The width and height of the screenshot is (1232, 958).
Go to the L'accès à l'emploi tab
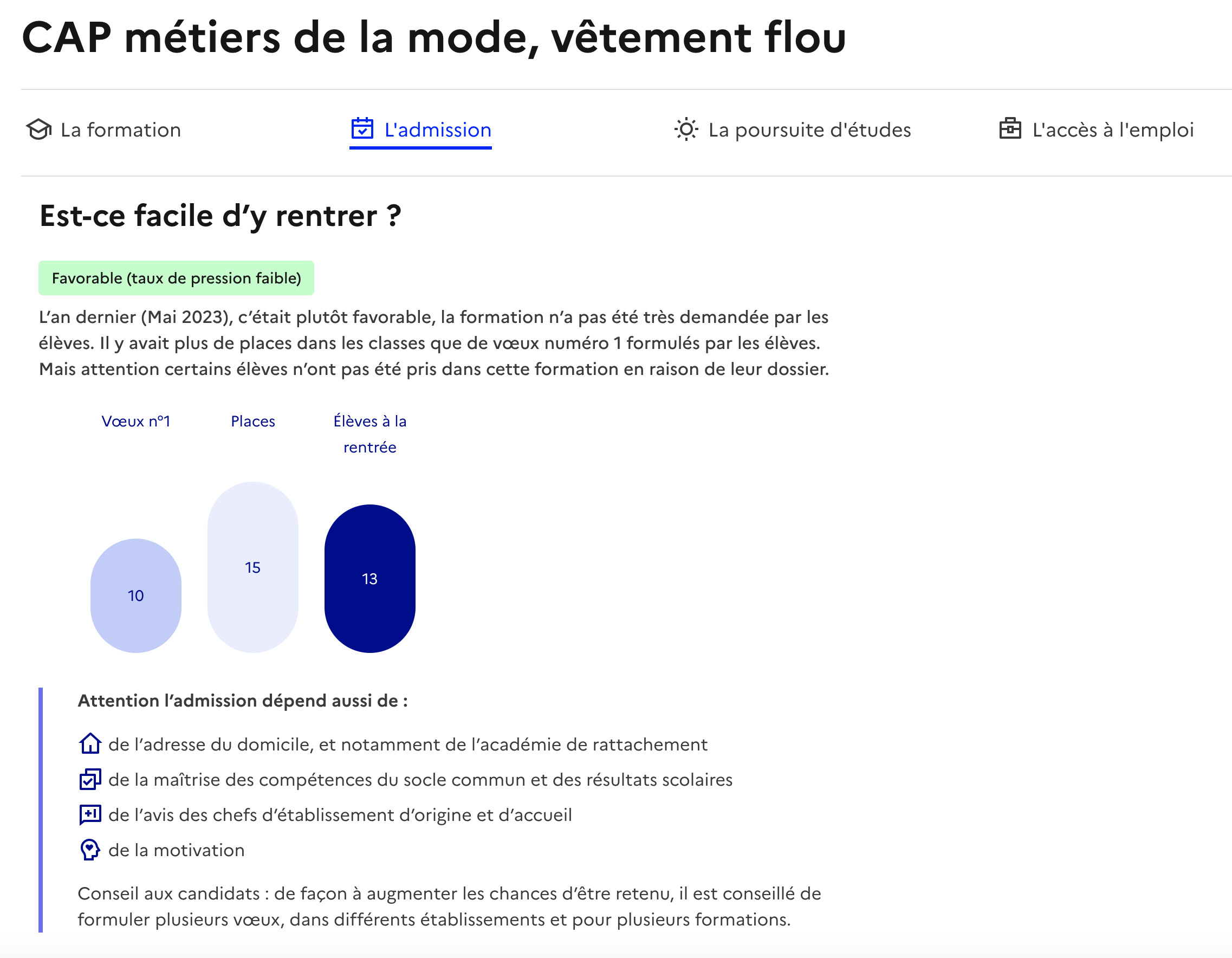(1112, 131)
